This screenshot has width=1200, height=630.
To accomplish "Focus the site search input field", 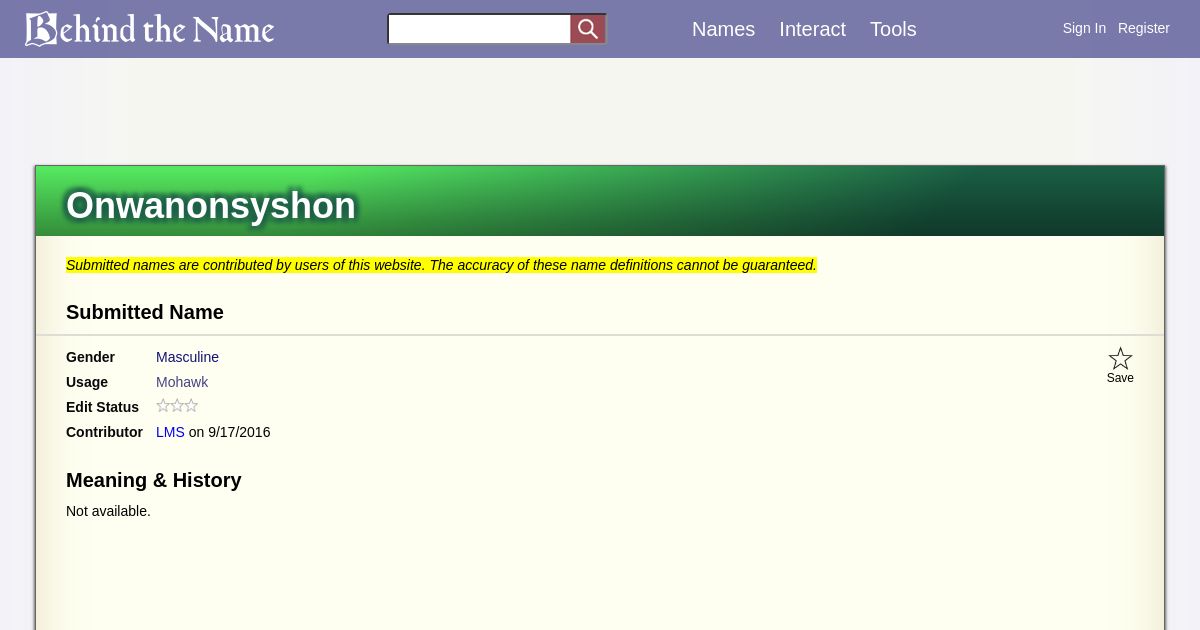I will coord(479,29).
